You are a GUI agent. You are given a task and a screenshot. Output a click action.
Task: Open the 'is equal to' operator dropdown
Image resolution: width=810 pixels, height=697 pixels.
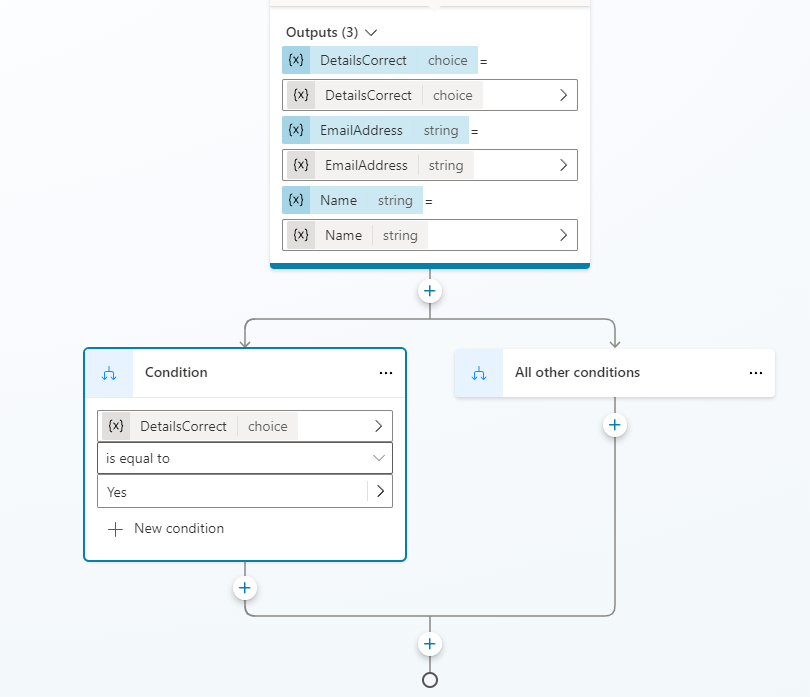click(x=245, y=458)
